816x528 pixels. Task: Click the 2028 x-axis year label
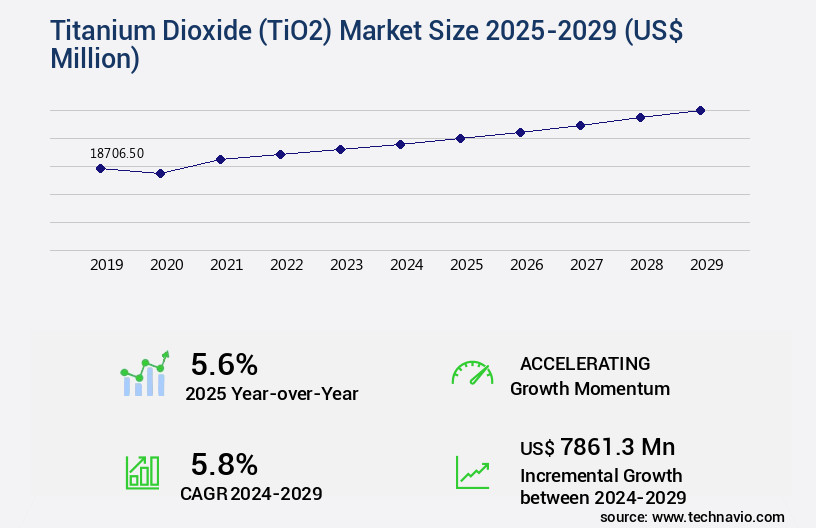tap(646, 265)
